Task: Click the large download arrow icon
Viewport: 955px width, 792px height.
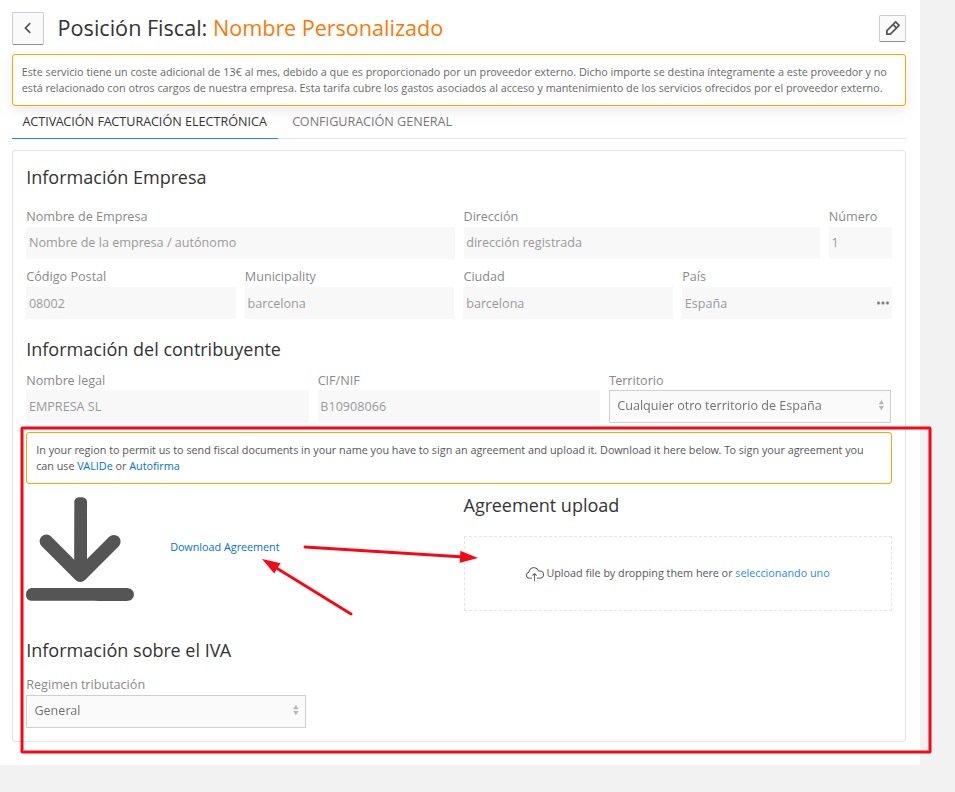Action: (80, 549)
